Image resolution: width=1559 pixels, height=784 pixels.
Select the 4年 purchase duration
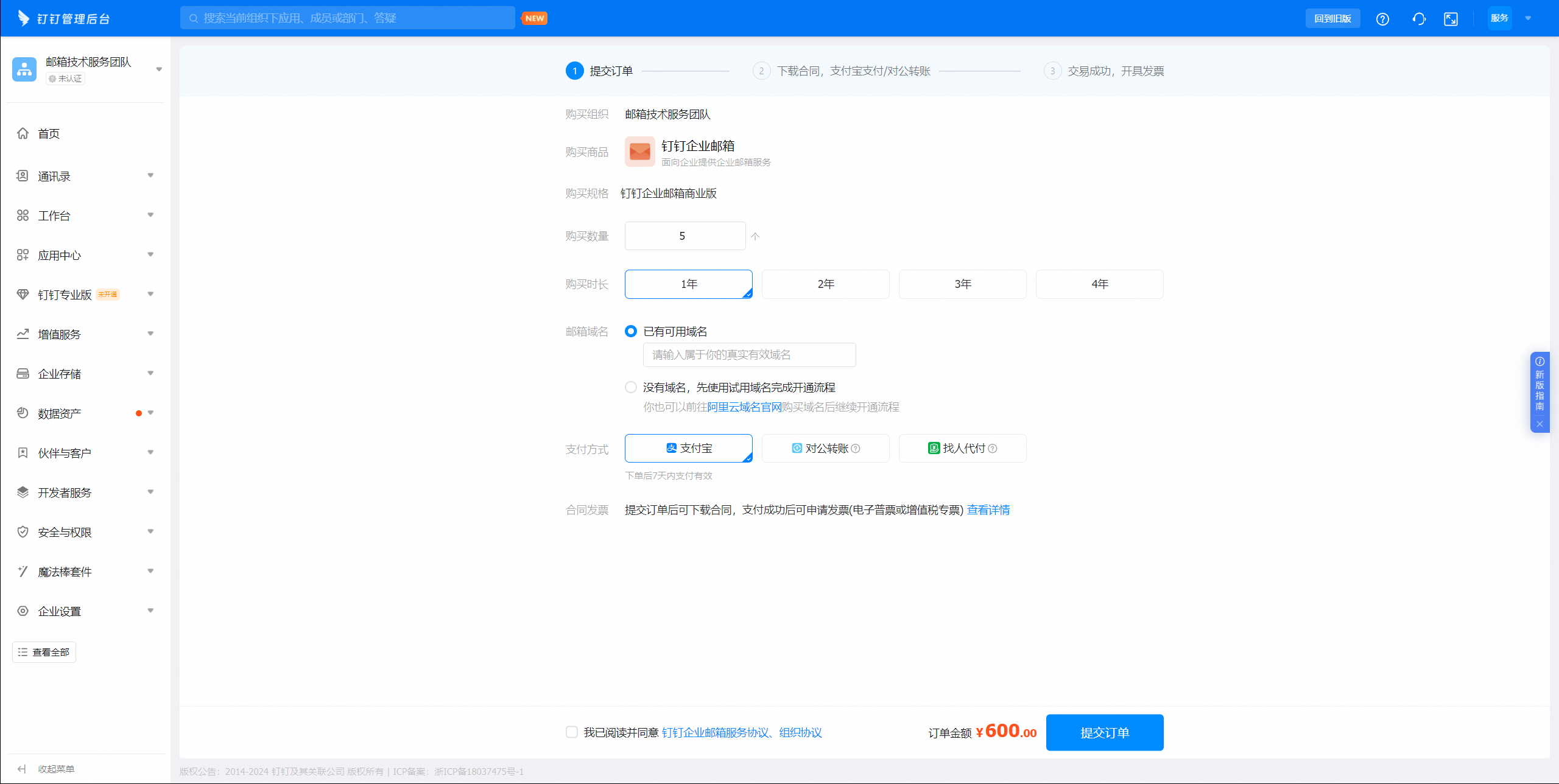[1100, 284]
